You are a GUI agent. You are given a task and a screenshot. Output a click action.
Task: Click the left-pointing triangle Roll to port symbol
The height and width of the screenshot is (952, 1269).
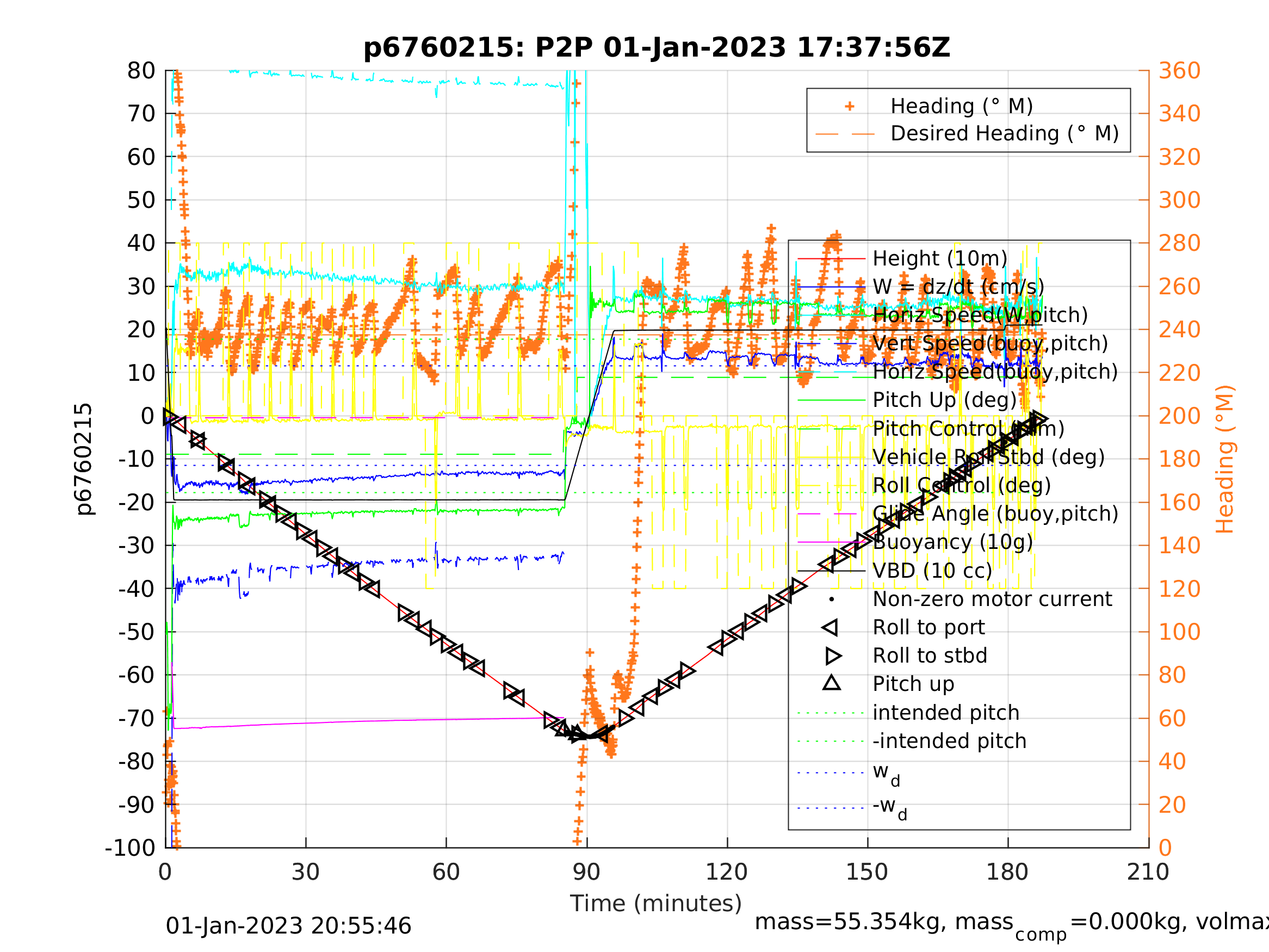[x=830, y=627]
